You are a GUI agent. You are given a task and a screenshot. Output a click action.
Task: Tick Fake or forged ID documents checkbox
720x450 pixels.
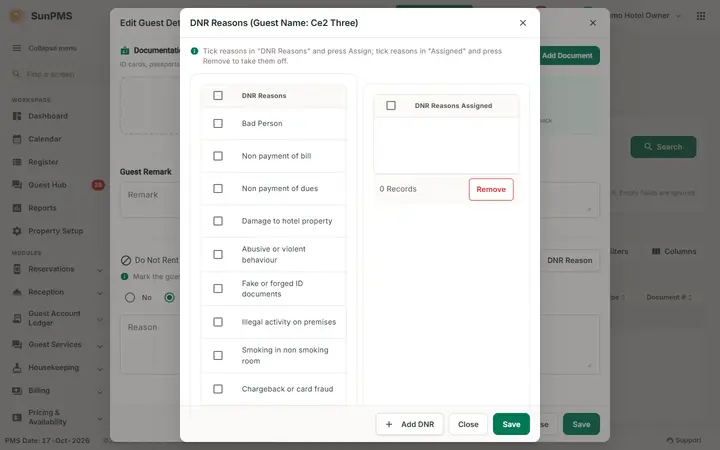tap(218, 288)
